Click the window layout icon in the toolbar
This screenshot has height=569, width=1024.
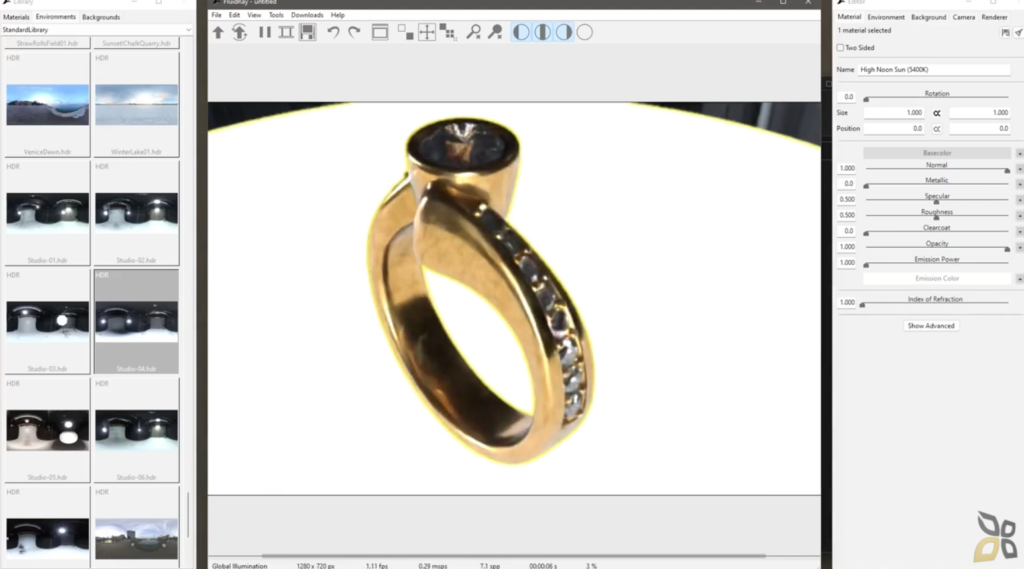click(x=380, y=32)
